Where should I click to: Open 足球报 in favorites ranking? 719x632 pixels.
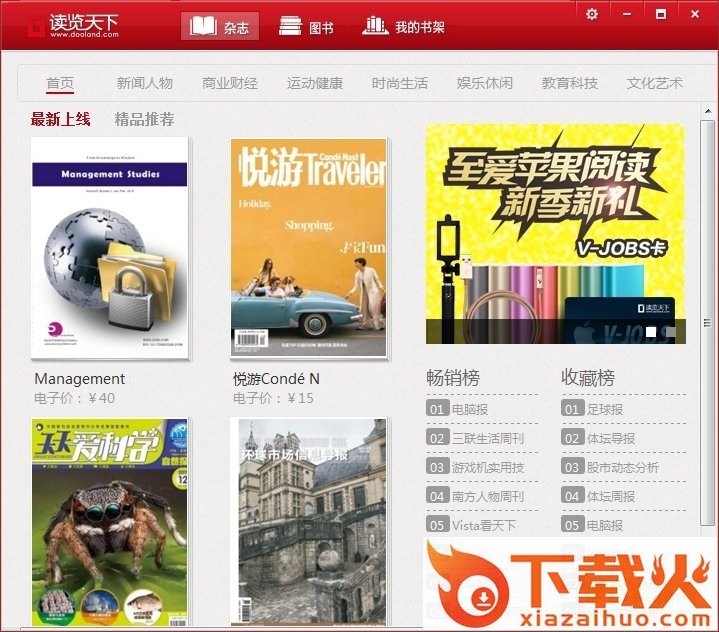[604, 409]
